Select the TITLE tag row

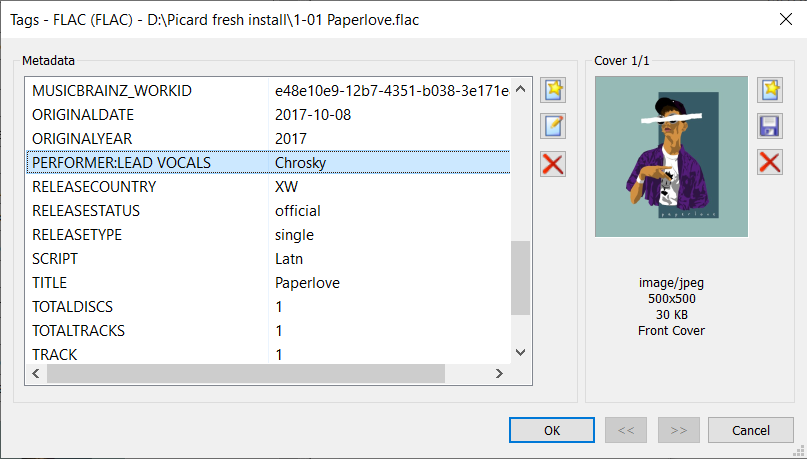click(268, 283)
